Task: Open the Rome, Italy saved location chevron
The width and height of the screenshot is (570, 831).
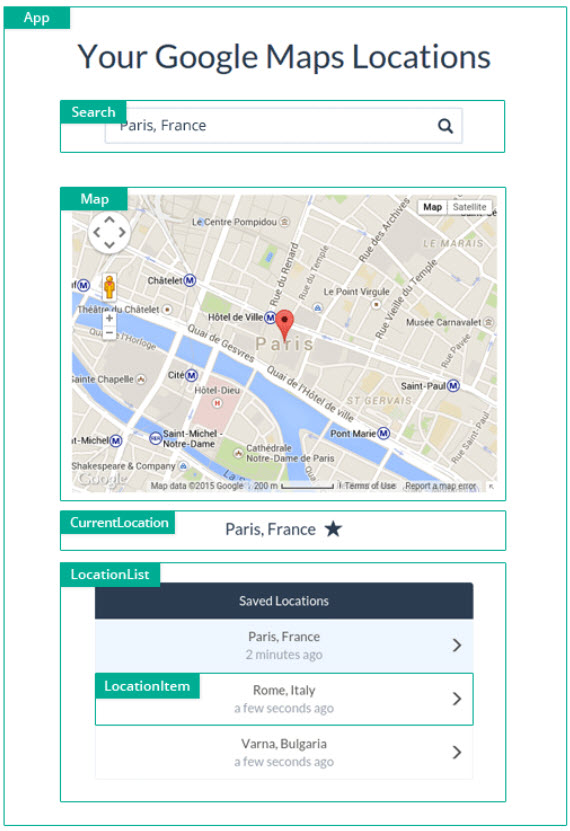Action: pyautogui.click(x=457, y=699)
